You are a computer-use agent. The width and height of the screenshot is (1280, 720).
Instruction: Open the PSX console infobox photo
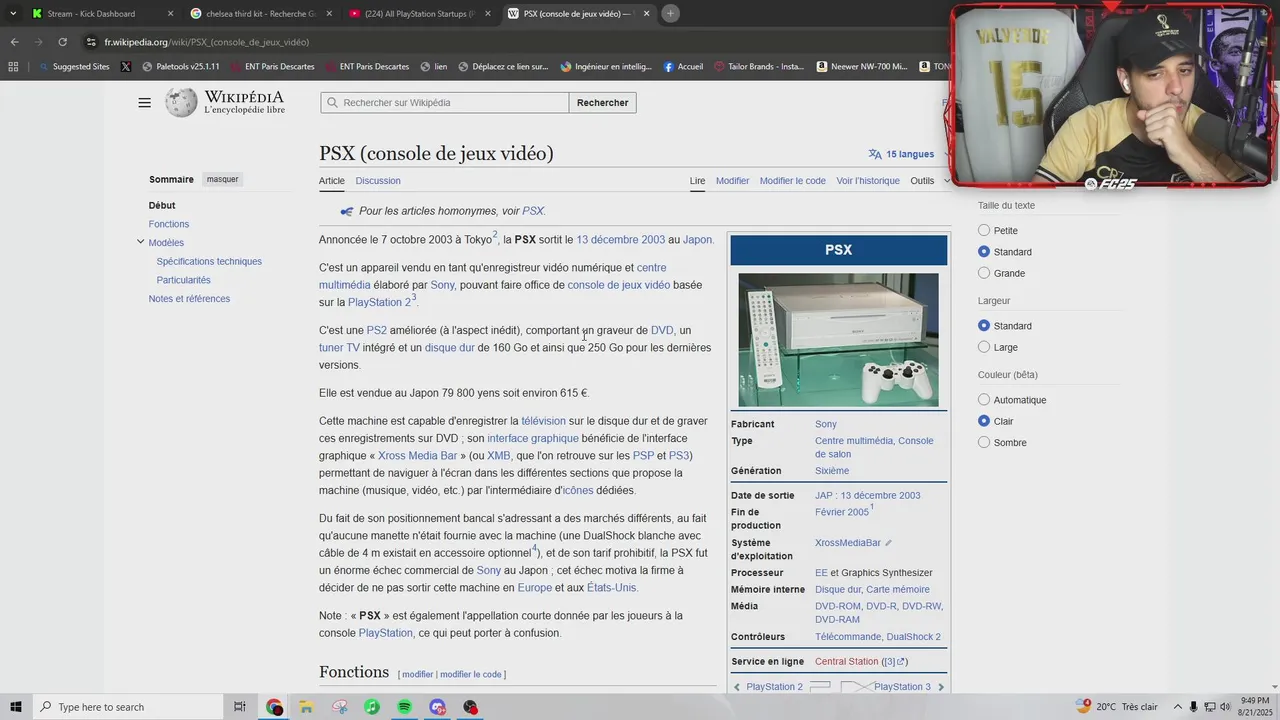(838, 340)
